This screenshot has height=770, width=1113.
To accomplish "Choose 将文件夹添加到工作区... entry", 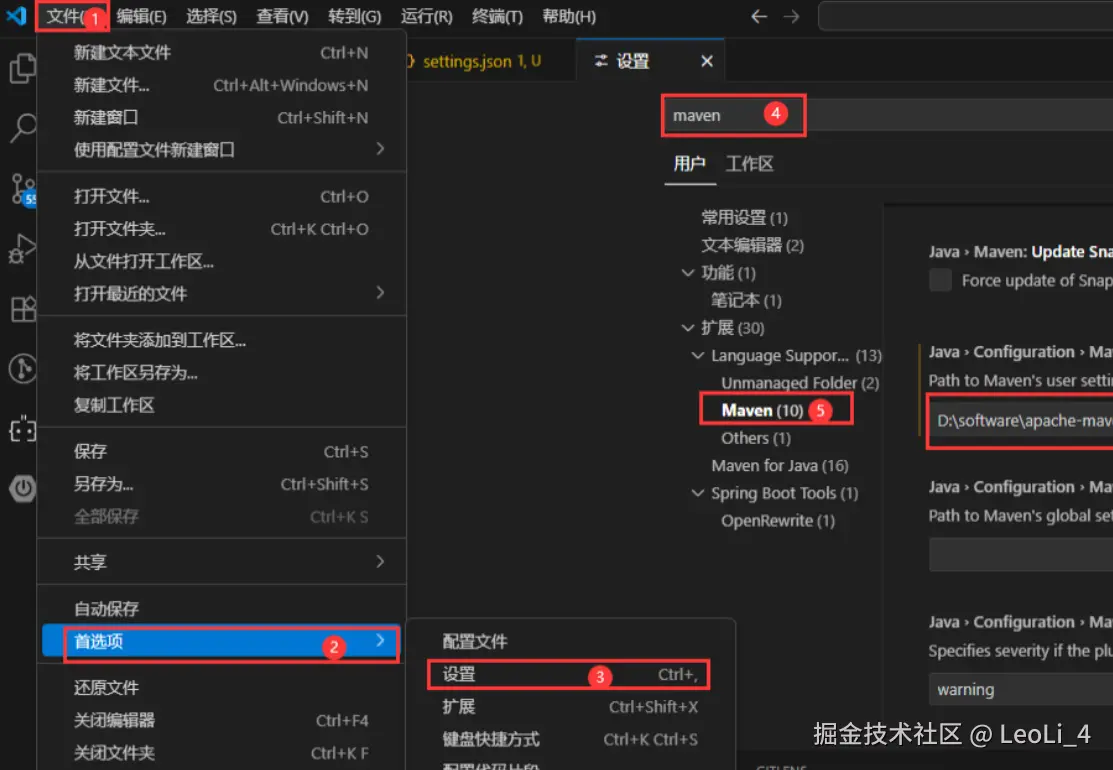I will tap(221, 341).
